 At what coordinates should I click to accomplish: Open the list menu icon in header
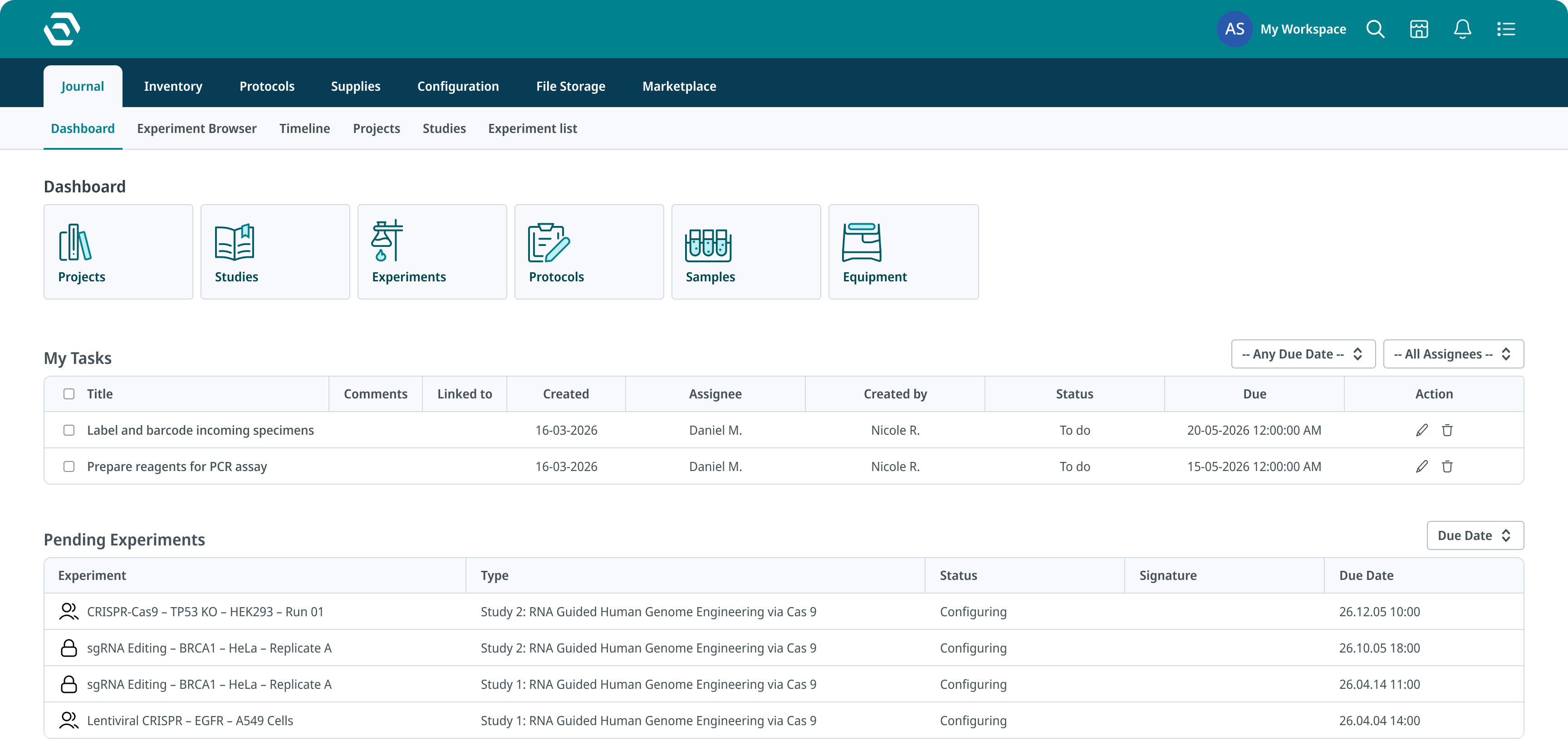coord(1506,29)
